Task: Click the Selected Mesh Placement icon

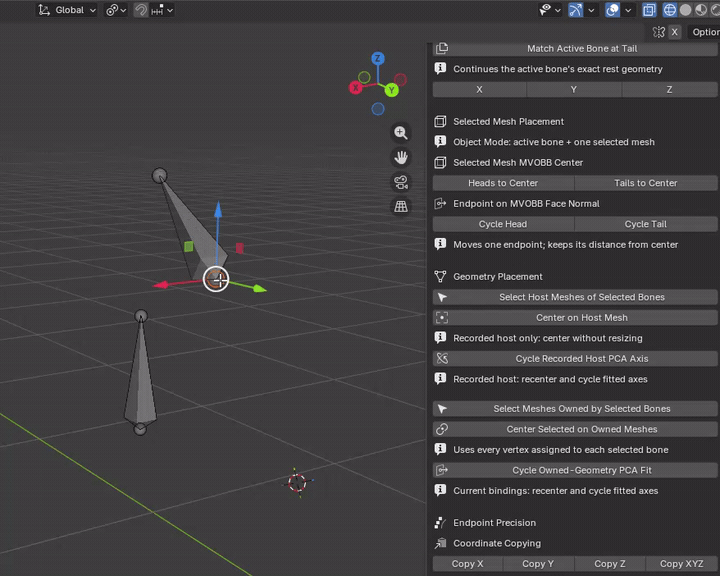Action: tap(440, 121)
